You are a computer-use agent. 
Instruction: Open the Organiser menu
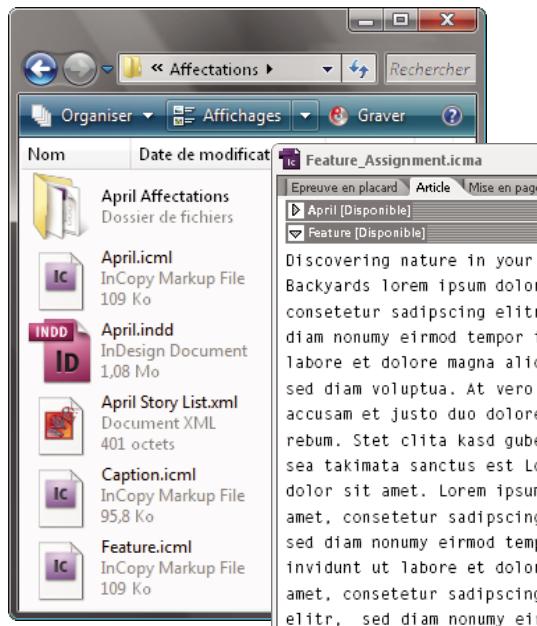click(107, 116)
